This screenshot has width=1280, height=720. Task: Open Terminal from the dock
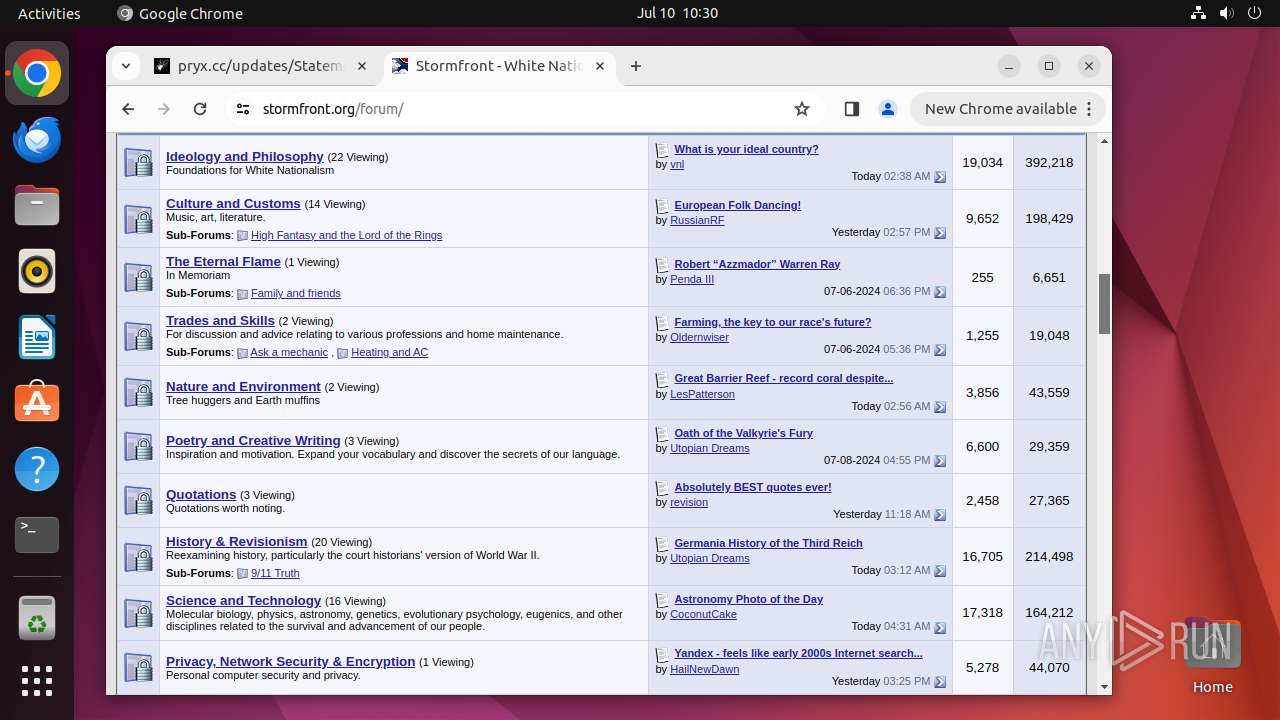[x=37, y=535]
